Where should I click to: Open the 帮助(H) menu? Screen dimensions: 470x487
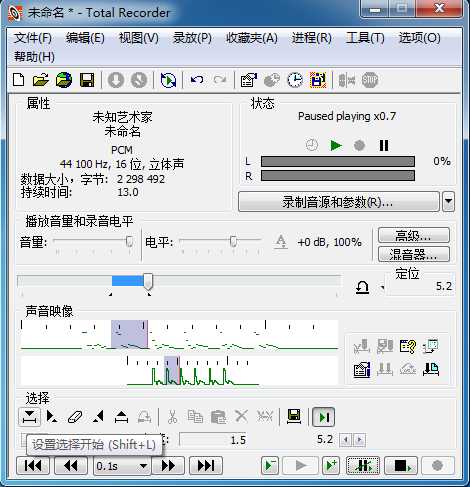pos(34,57)
